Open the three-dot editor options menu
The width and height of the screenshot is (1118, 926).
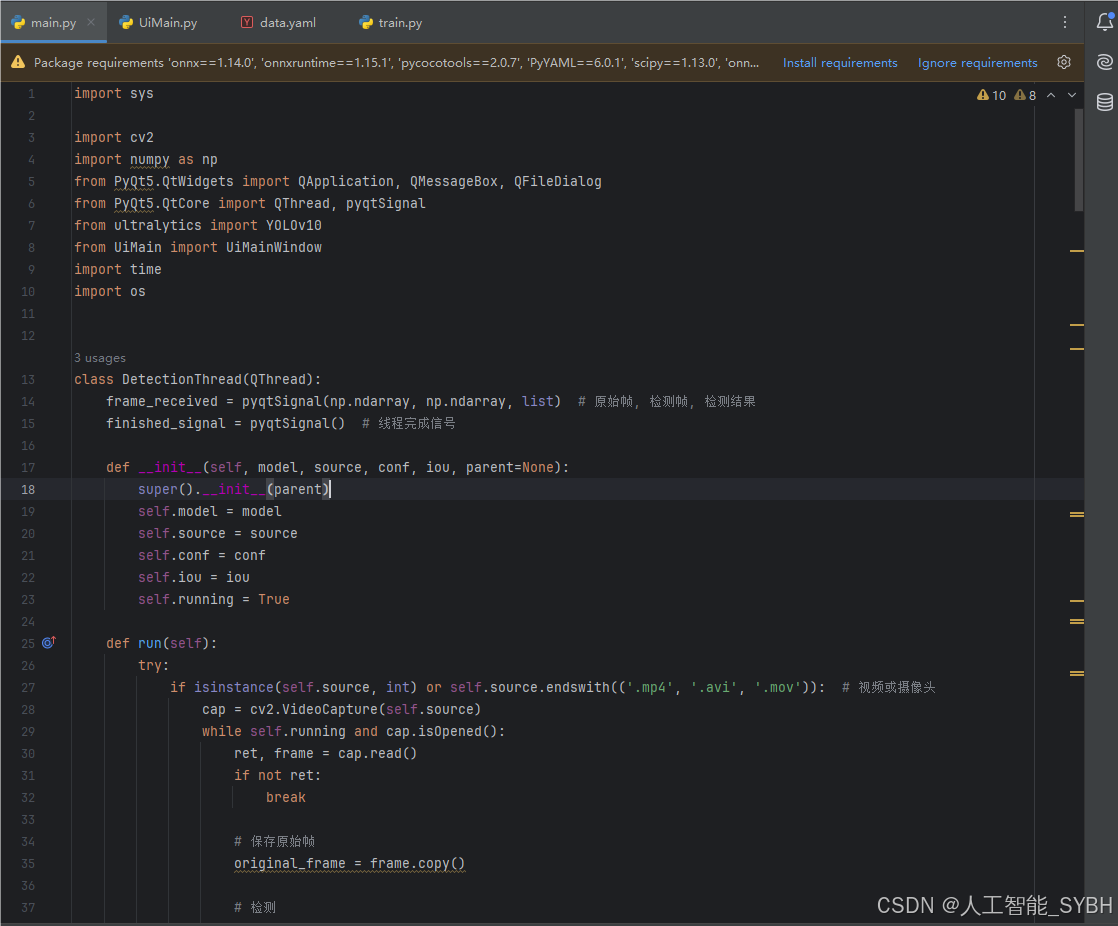1064,21
